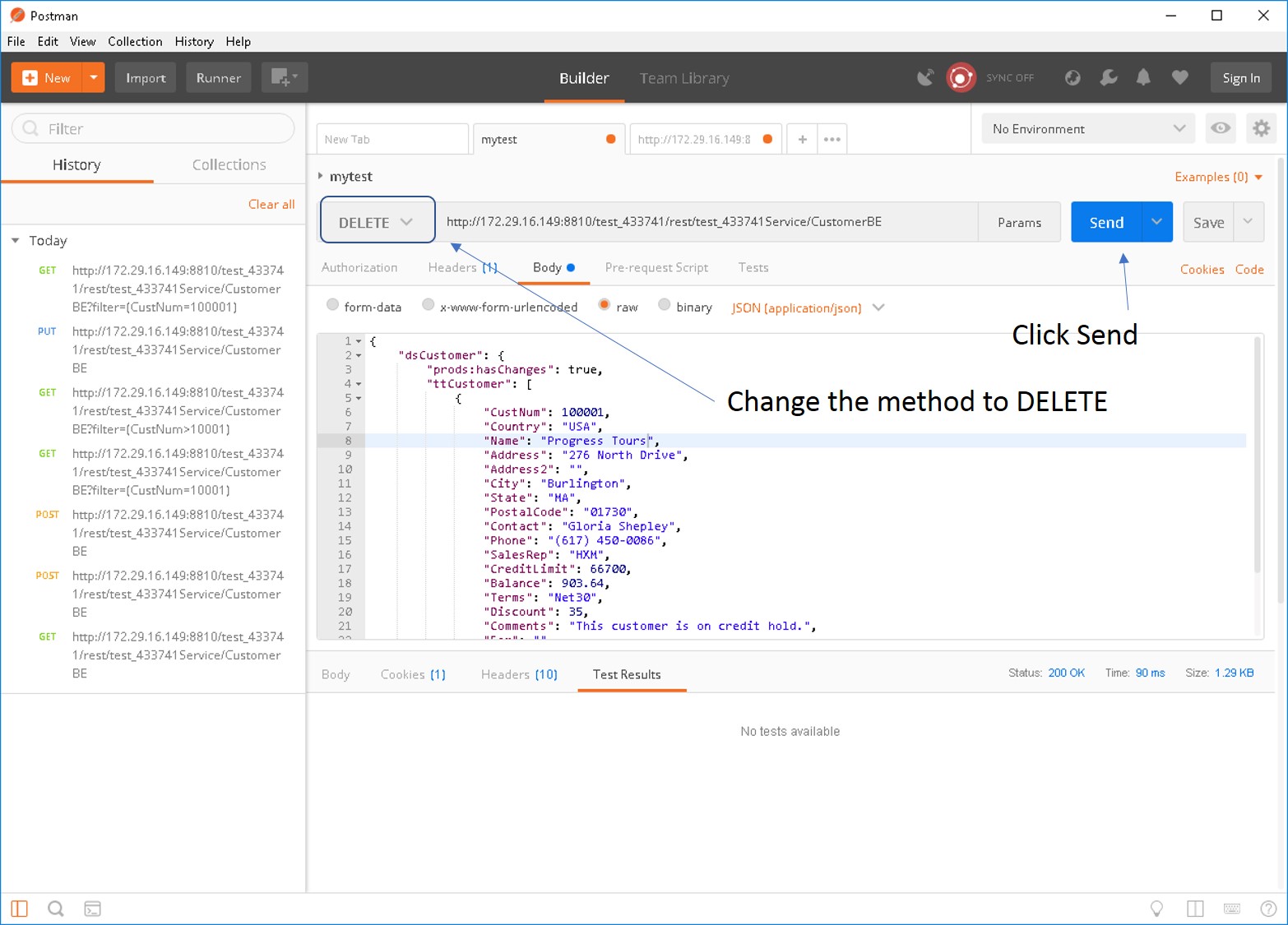1288x925 pixels.
Task: Click the red sync status icon
Action: pos(961,77)
